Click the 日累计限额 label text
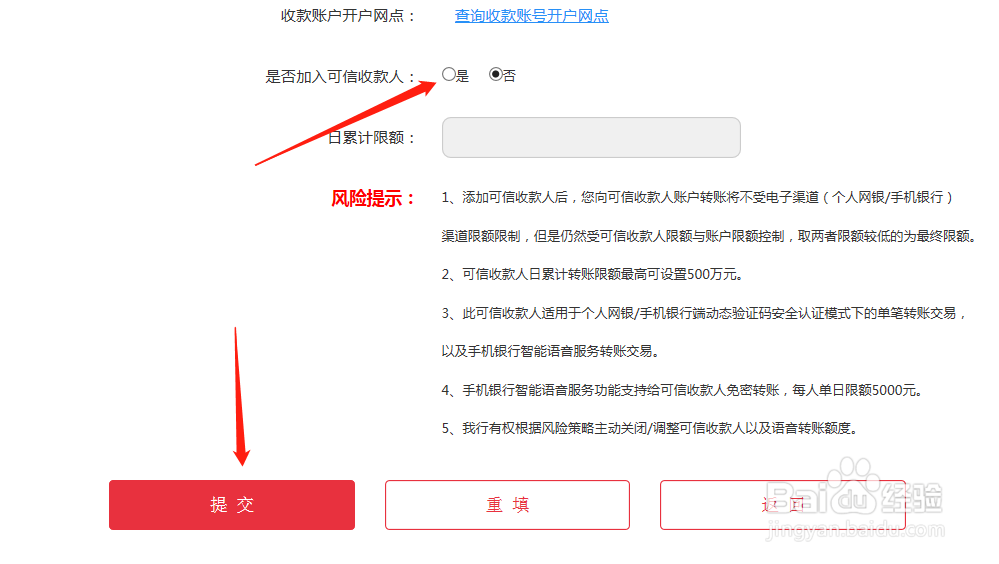Screen dimensions: 999x564 pyautogui.click(x=371, y=137)
